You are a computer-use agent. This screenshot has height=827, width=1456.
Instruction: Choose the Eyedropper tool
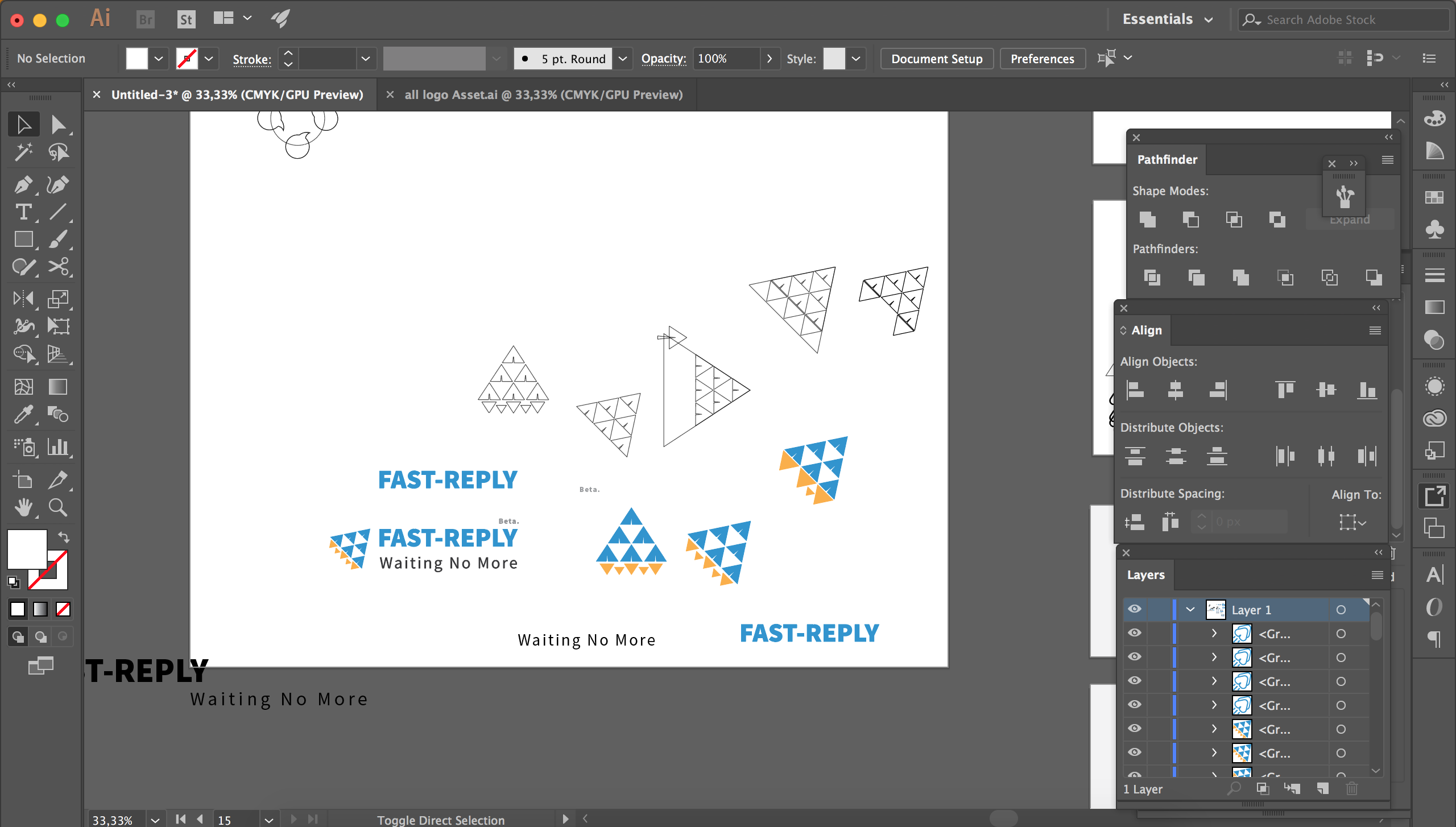(x=23, y=415)
